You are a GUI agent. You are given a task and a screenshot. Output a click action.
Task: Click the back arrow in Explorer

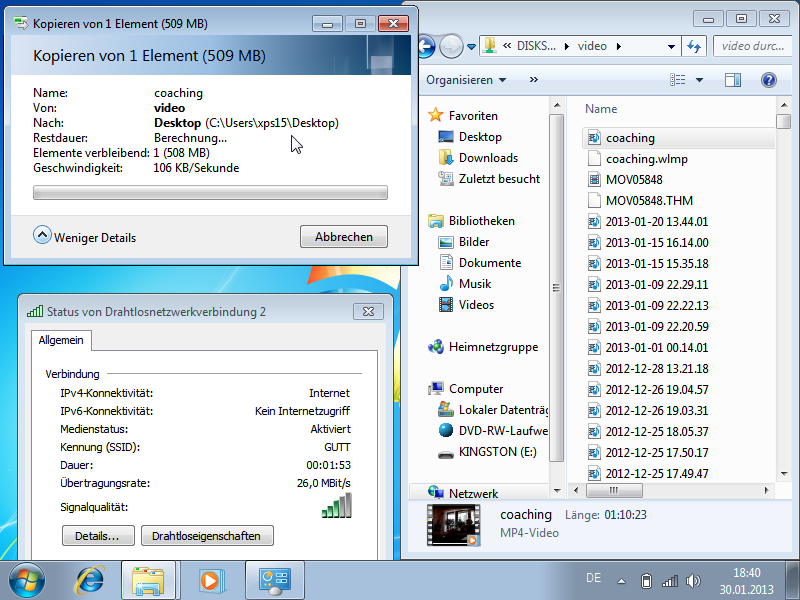click(423, 46)
